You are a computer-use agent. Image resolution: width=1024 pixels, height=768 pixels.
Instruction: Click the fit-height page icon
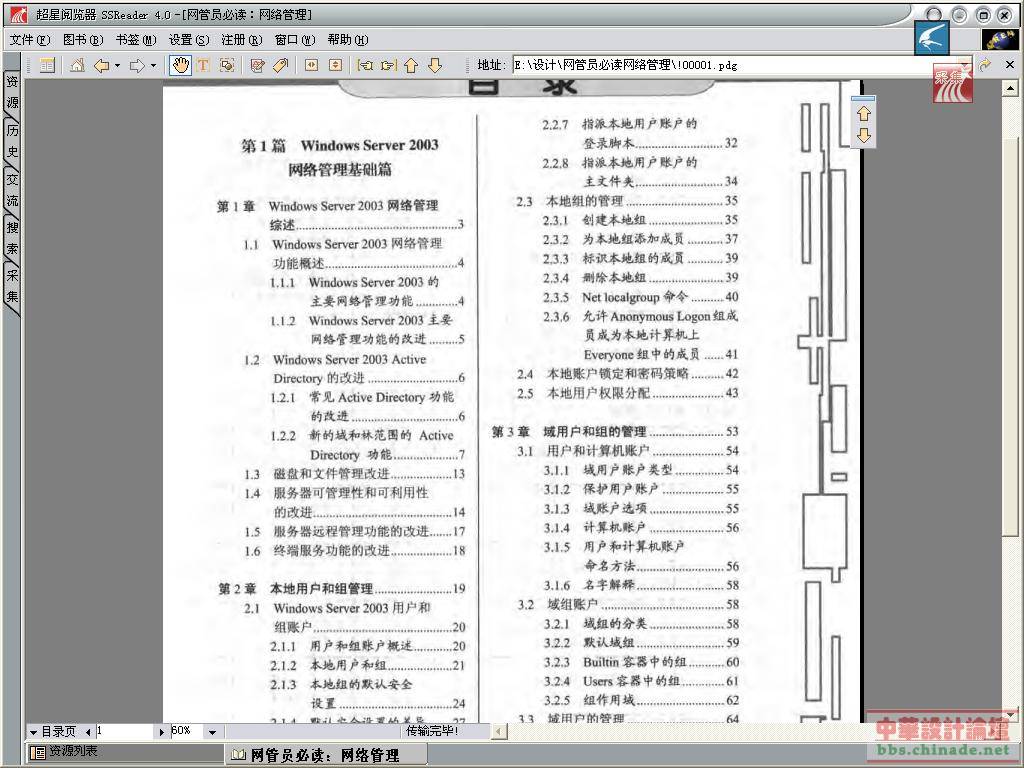[335, 65]
